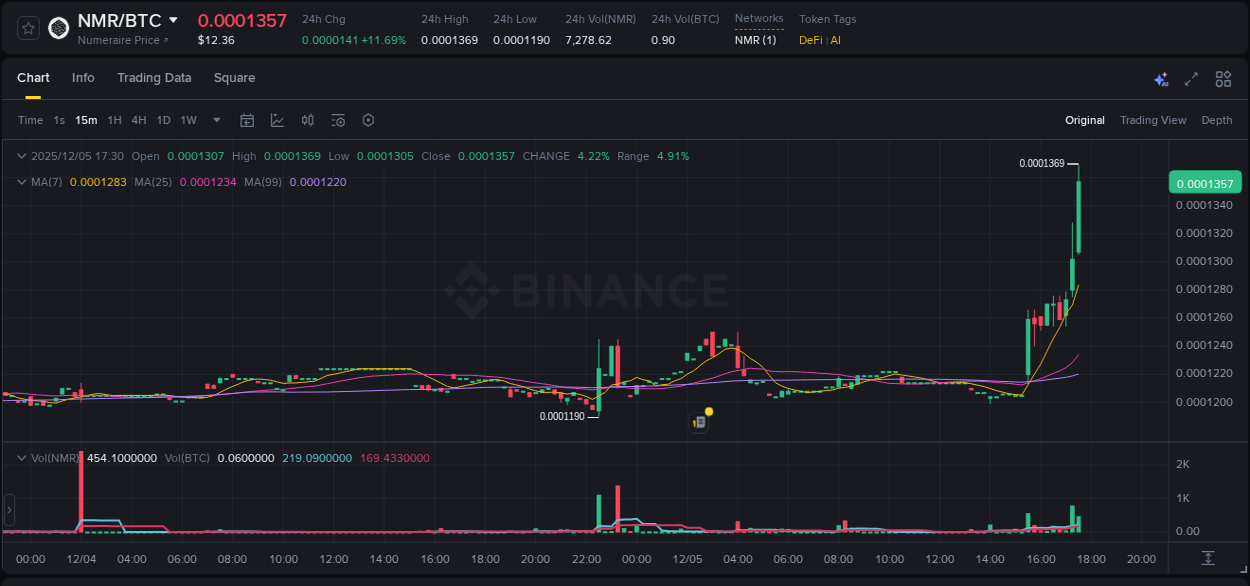
Task: Open the Info tab
Action: pos(83,78)
